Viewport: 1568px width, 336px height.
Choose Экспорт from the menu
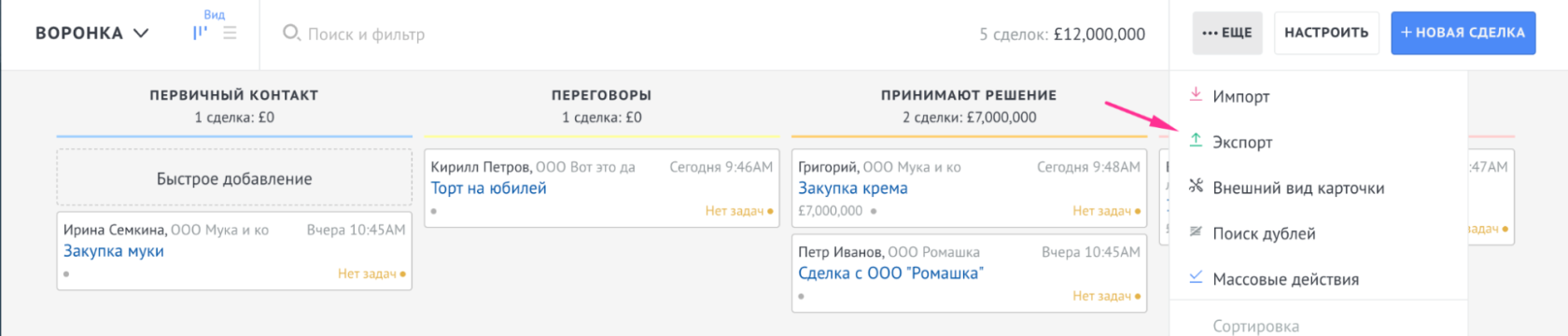pyautogui.click(x=1242, y=142)
